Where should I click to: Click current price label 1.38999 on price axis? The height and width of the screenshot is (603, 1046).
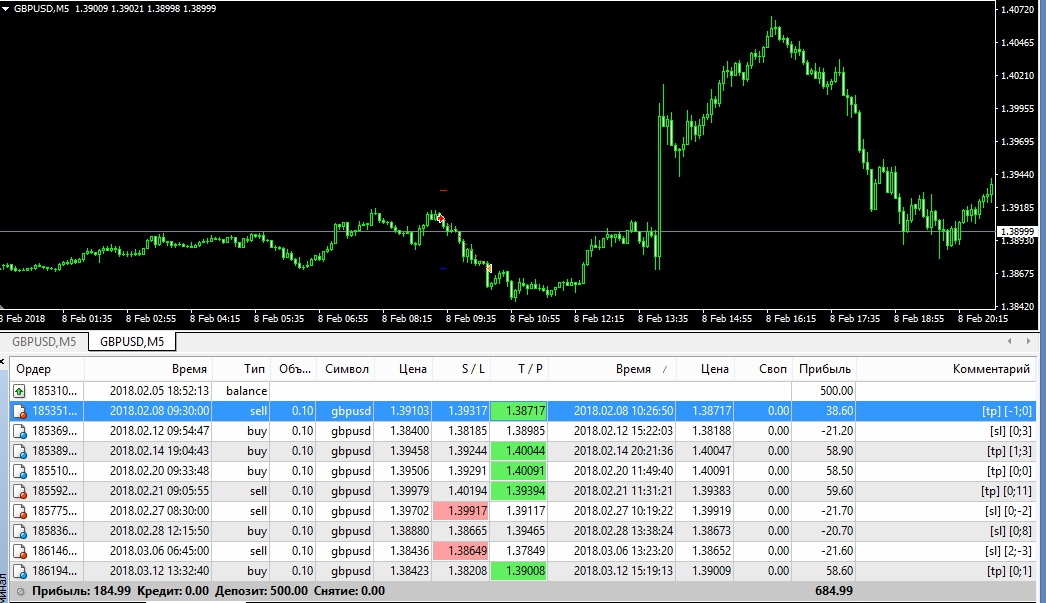1017,231
